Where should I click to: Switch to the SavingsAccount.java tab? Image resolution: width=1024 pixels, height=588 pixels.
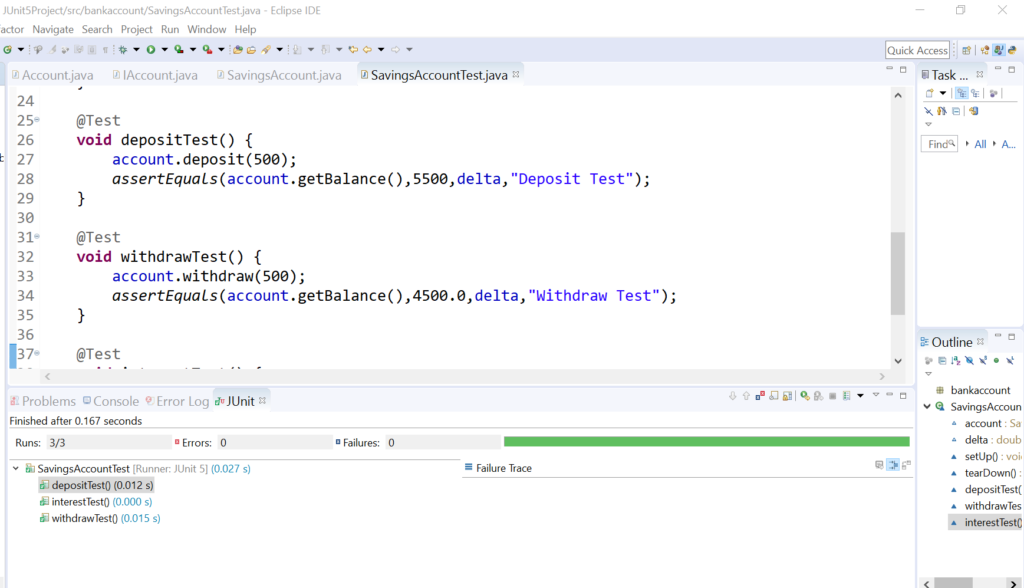(x=280, y=74)
